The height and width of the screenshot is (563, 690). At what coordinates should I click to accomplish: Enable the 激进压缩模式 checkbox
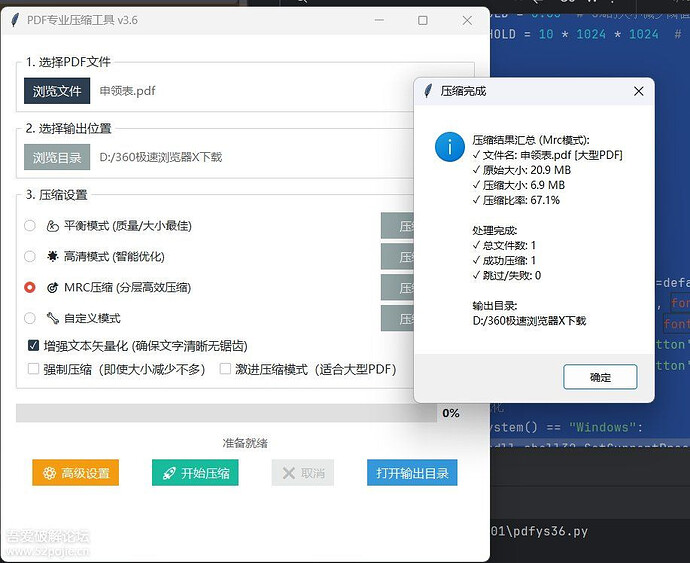(x=225, y=369)
